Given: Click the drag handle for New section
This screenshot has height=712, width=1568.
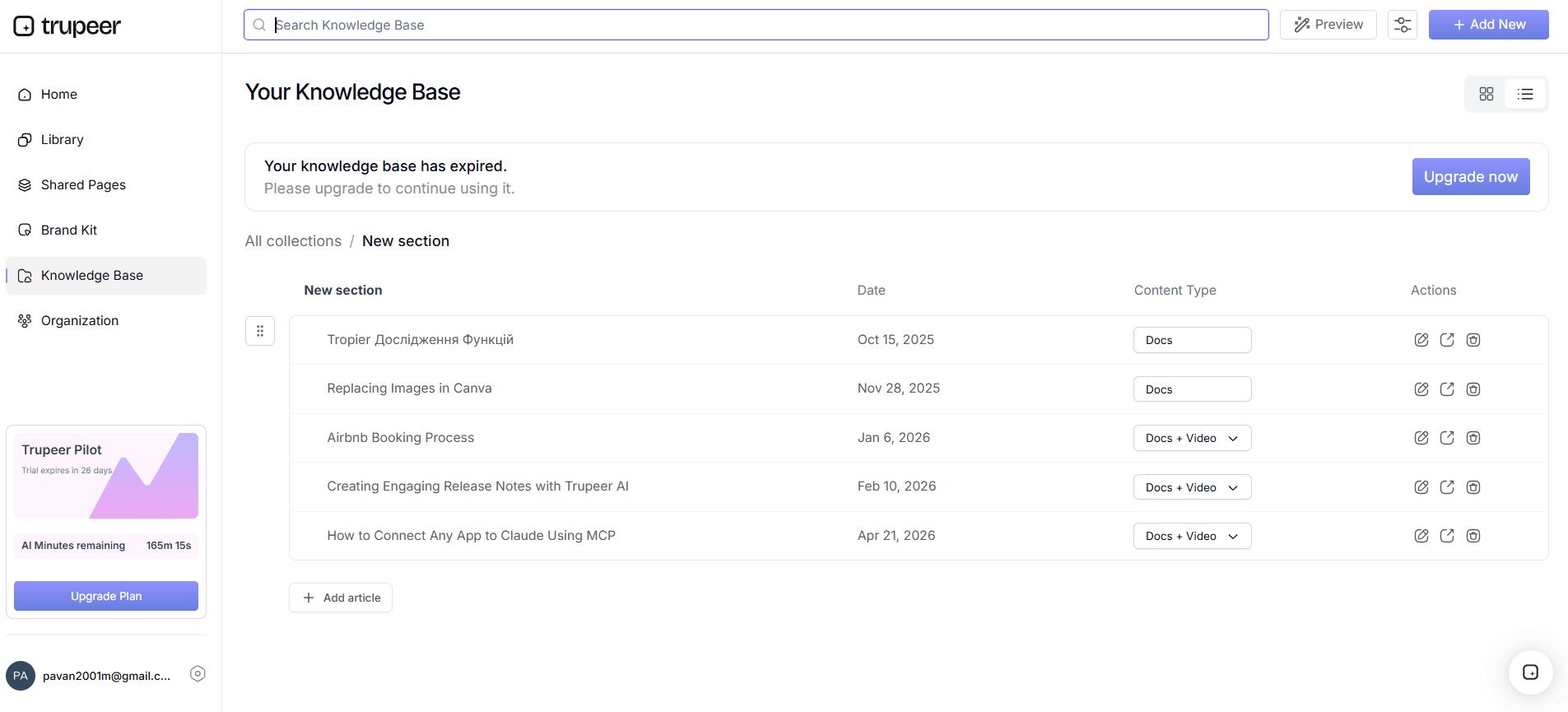Looking at the screenshot, I should coord(260,331).
